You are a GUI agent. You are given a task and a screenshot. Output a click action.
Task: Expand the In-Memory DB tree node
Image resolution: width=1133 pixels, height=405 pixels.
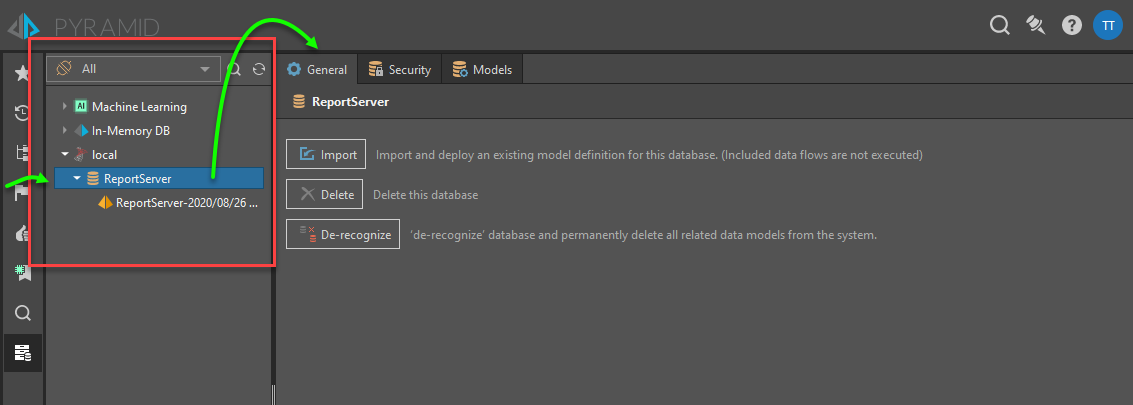pyautogui.click(x=65, y=130)
